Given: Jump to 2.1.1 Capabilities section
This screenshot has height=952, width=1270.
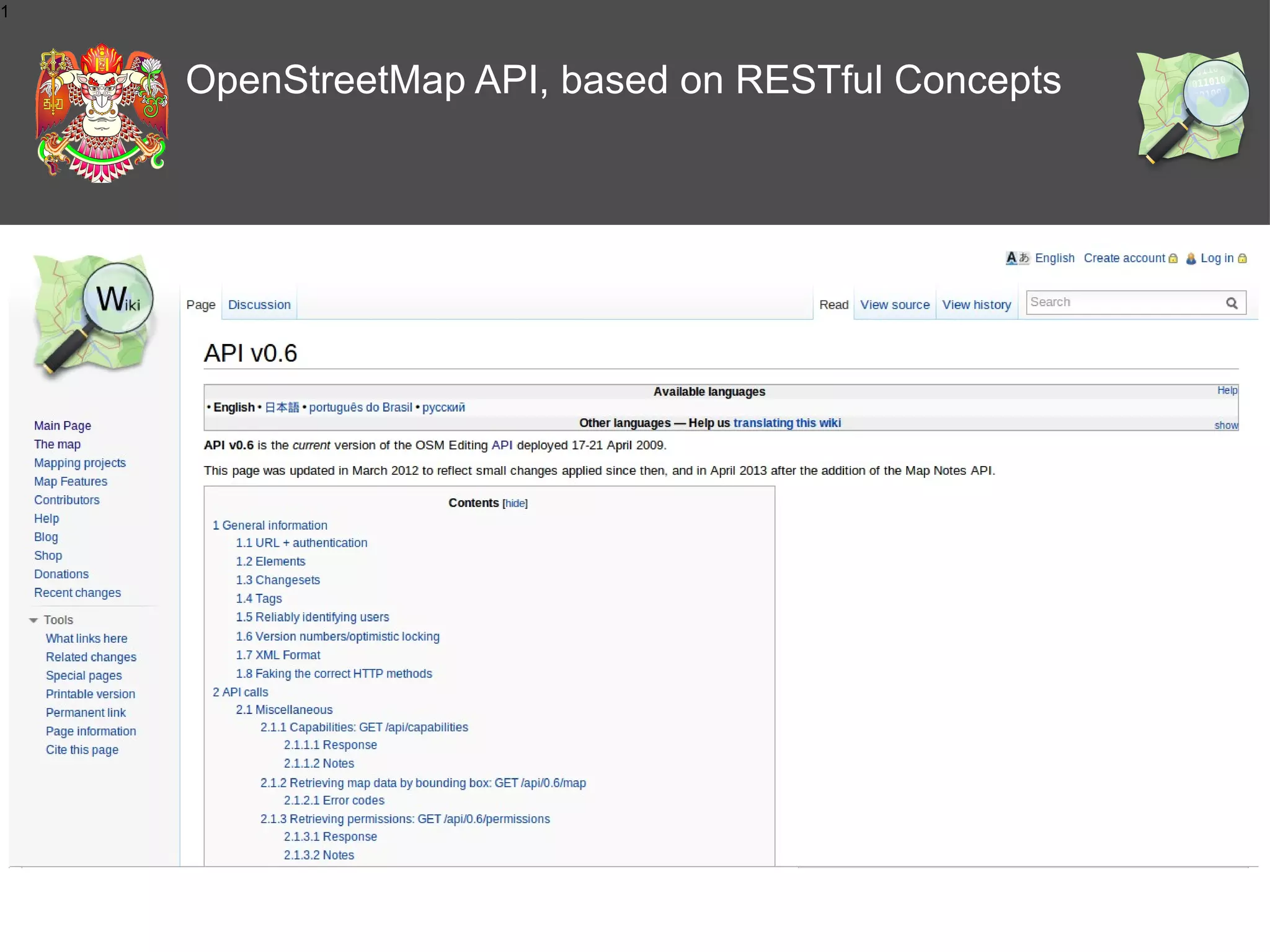Looking at the screenshot, I should 364,727.
